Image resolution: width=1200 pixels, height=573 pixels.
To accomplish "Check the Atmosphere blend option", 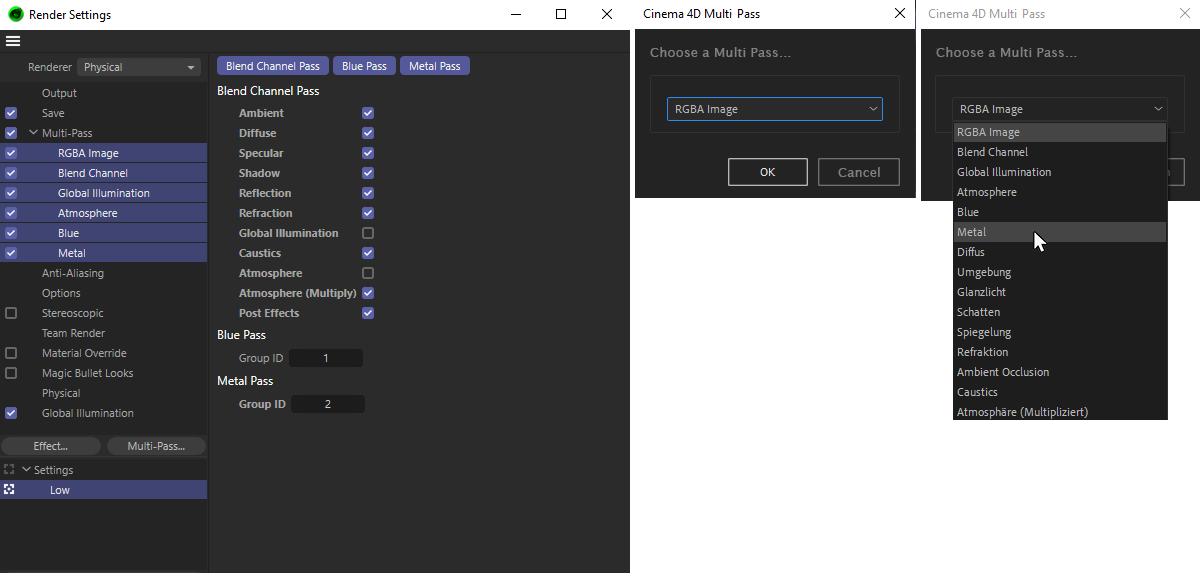I will point(368,273).
